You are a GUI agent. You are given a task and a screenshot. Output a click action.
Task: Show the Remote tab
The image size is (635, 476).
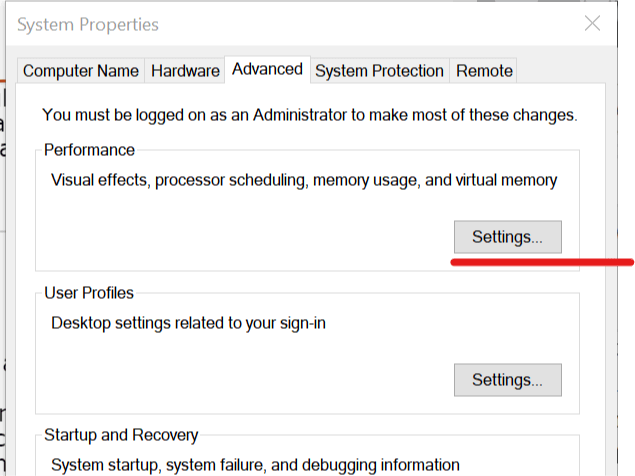tap(484, 71)
